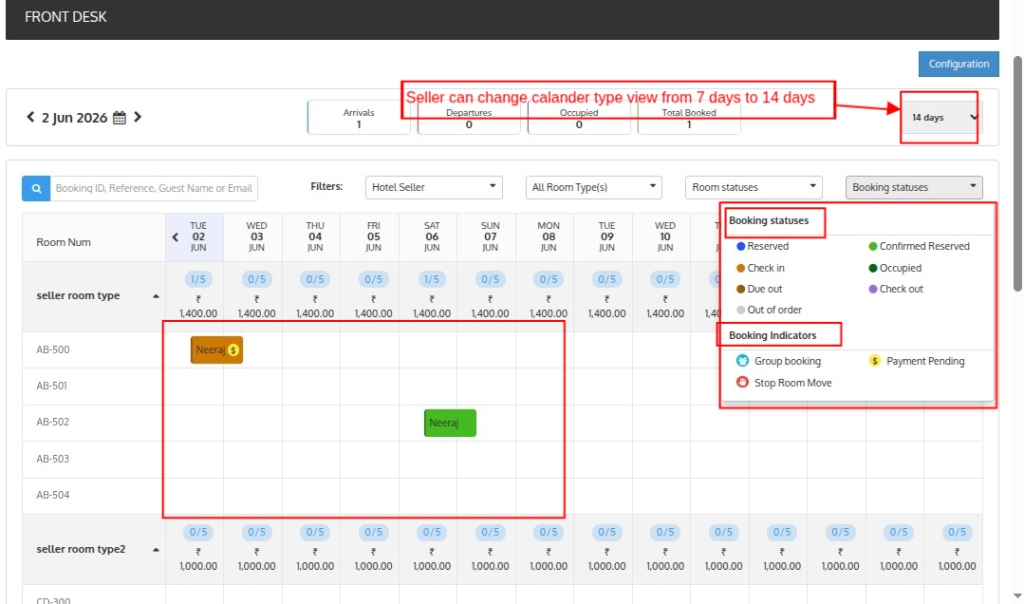Focus the Booking ID, Reference, Guest Name search field

pos(153,188)
